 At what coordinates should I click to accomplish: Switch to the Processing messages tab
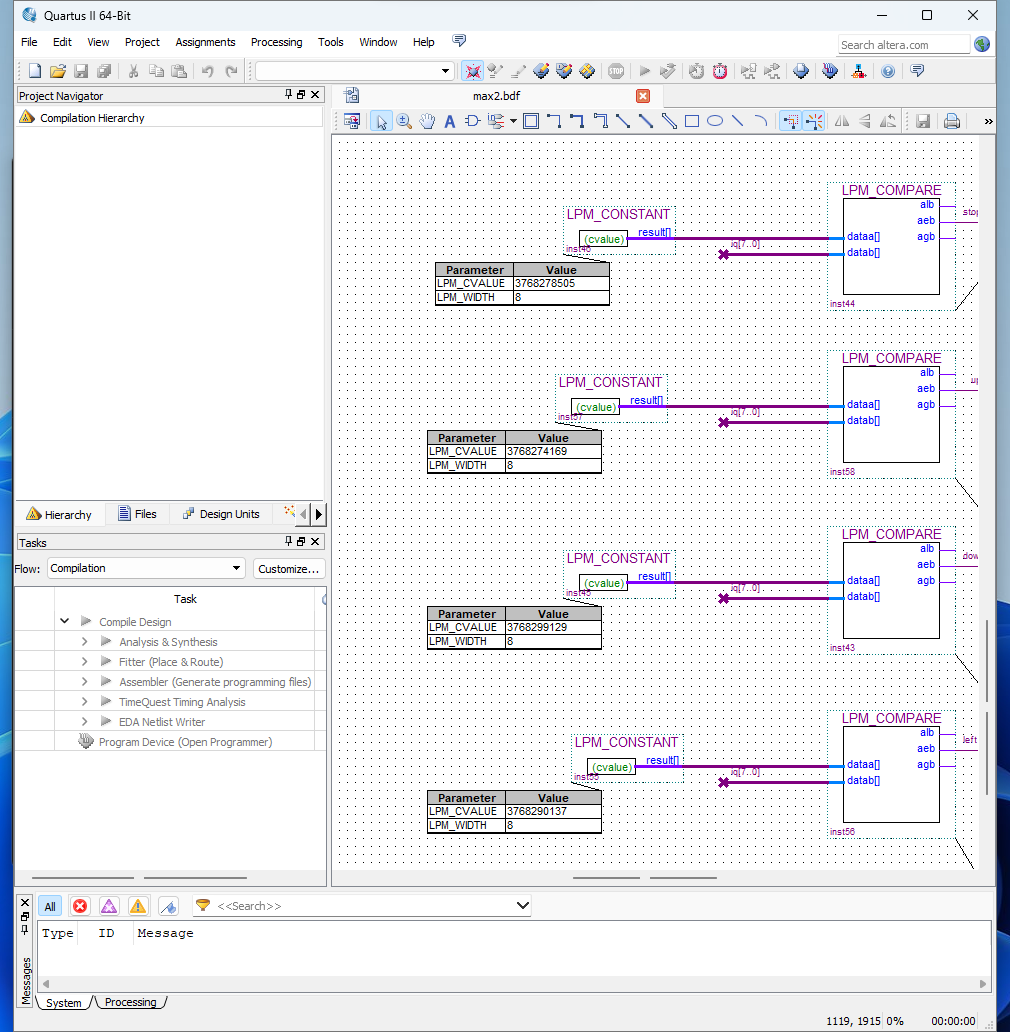pyautogui.click(x=130, y=1002)
